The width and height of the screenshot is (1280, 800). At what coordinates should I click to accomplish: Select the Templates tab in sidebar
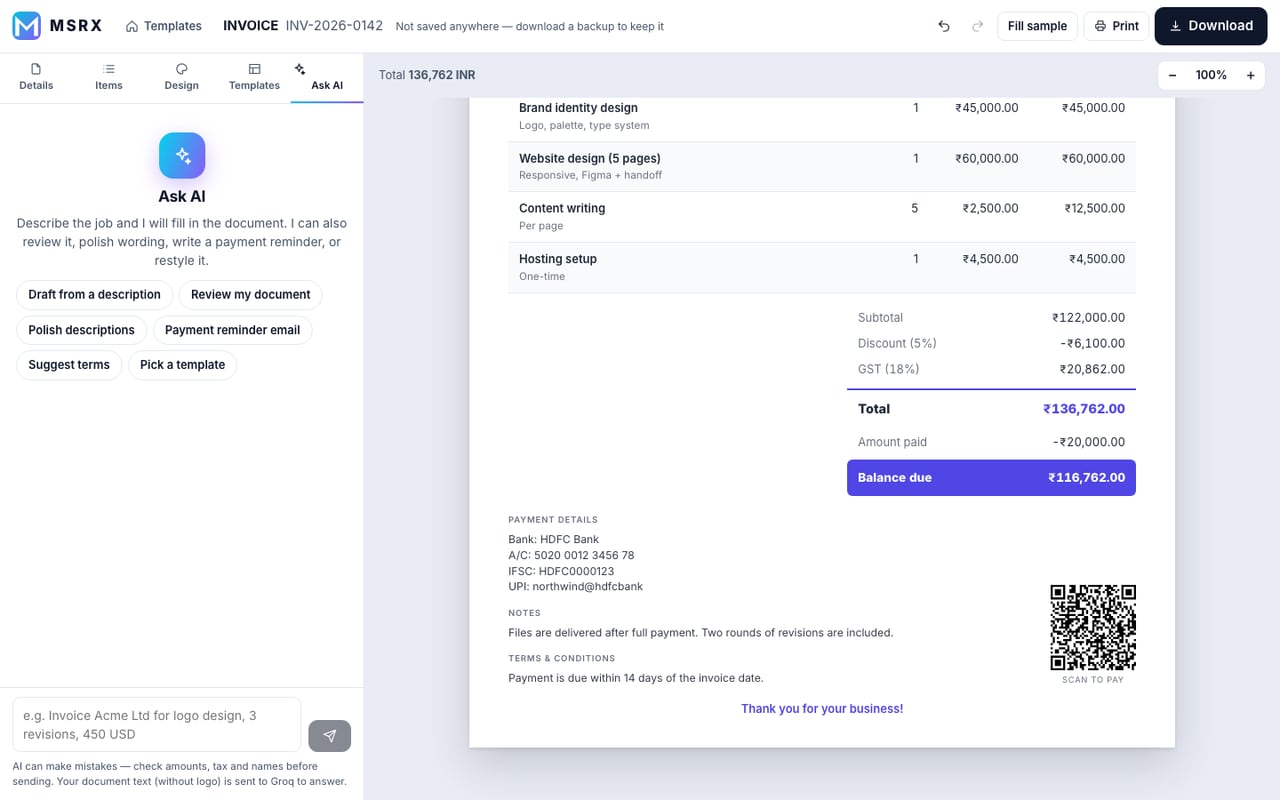(254, 77)
